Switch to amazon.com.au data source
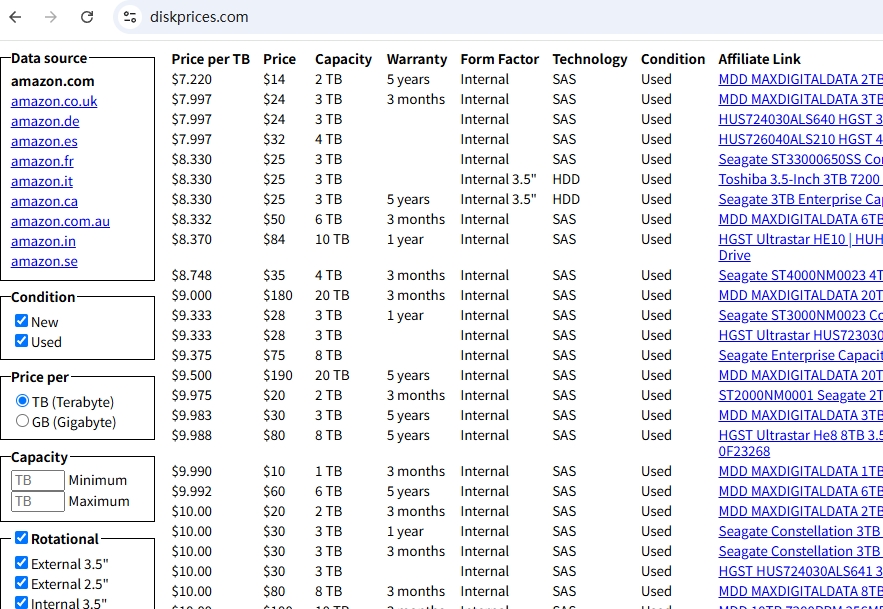 pyautogui.click(x=60, y=221)
